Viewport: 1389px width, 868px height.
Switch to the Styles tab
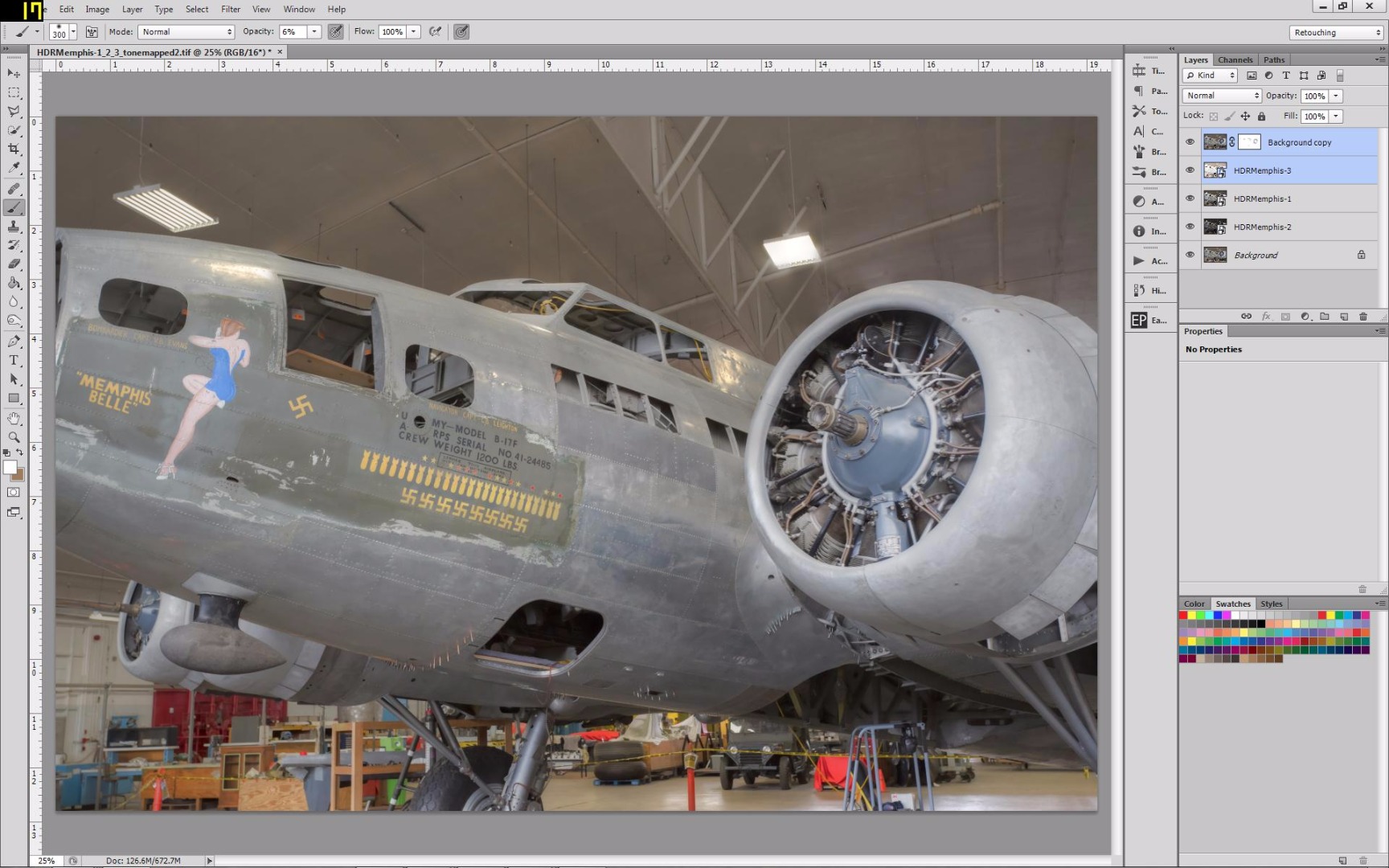pyautogui.click(x=1272, y=604)
